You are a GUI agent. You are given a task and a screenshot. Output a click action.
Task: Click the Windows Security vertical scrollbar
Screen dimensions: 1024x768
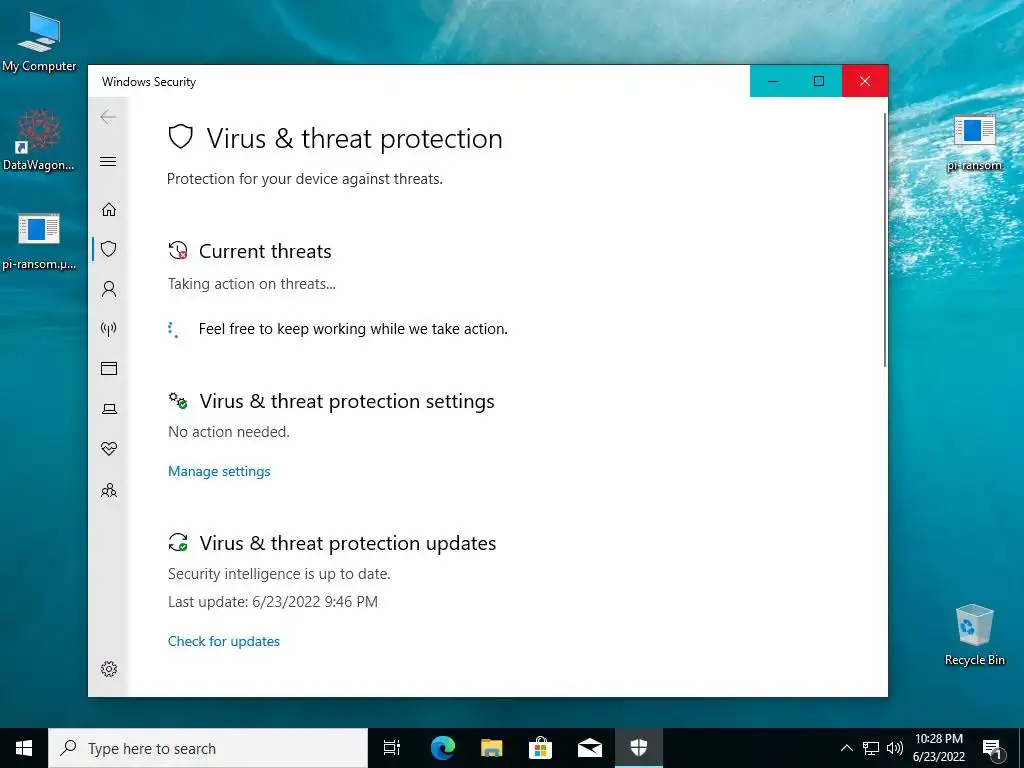pyautogui.click(x=885, y=240)
